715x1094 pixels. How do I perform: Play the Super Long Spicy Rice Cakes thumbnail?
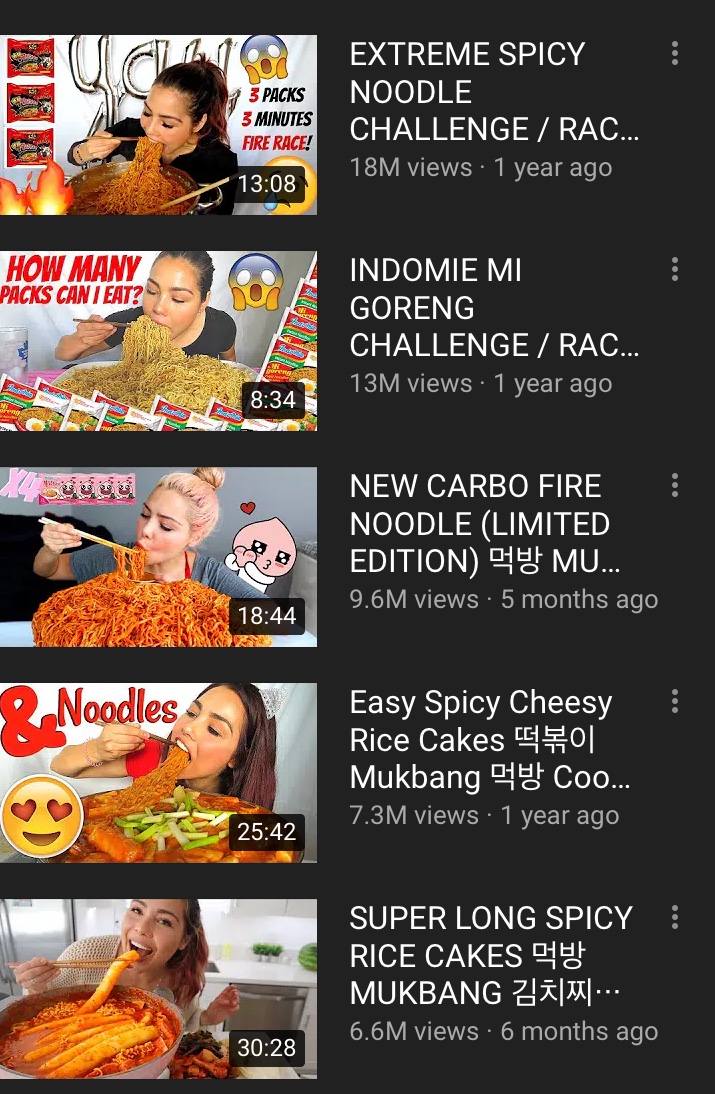[x=158, y=989]
